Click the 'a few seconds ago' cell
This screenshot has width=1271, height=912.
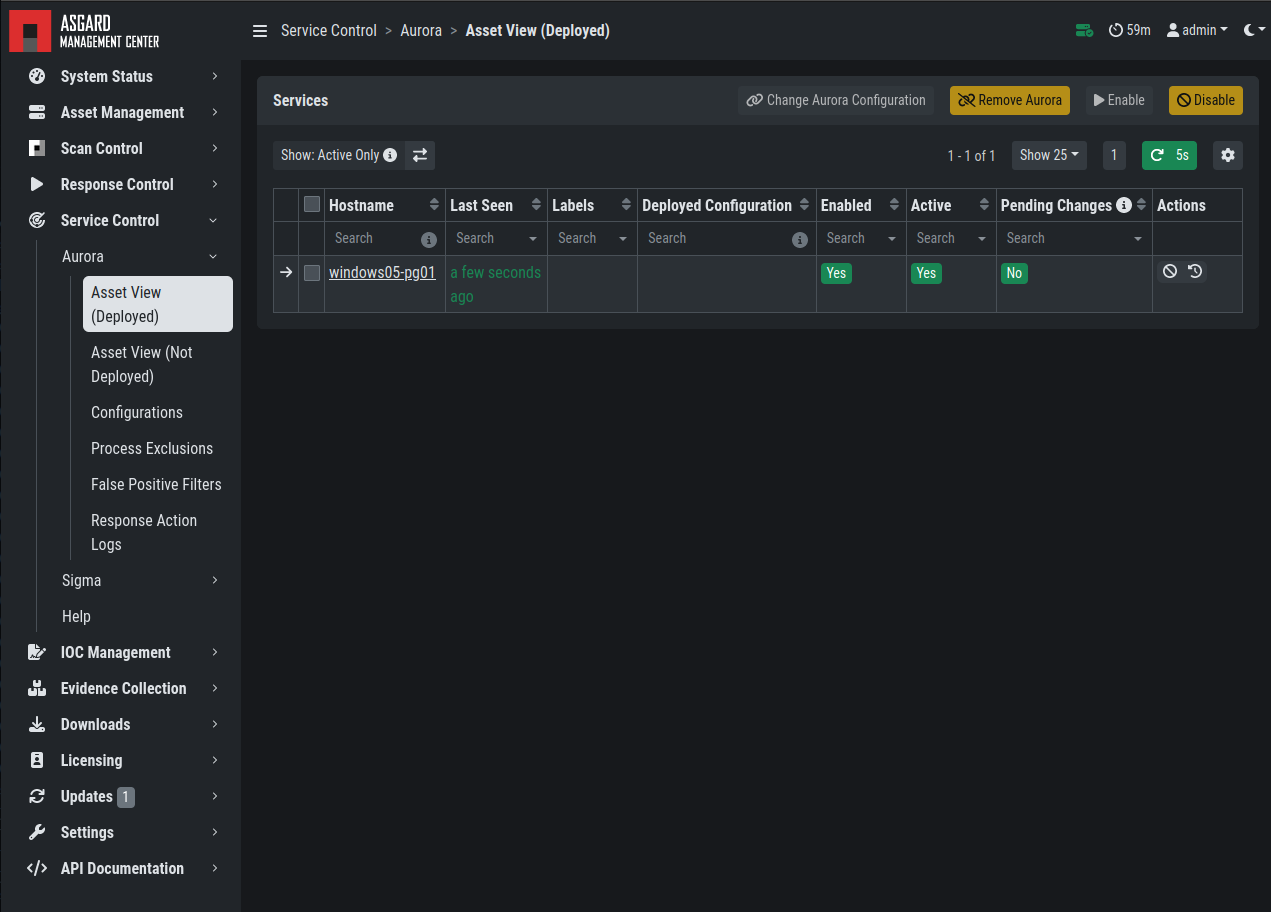[x=496, y=284]
